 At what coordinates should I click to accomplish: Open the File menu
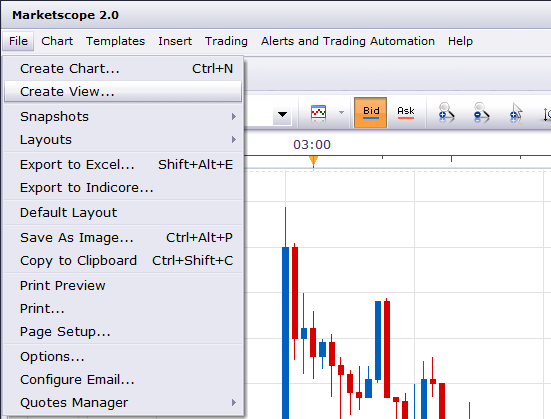[18, 41]
